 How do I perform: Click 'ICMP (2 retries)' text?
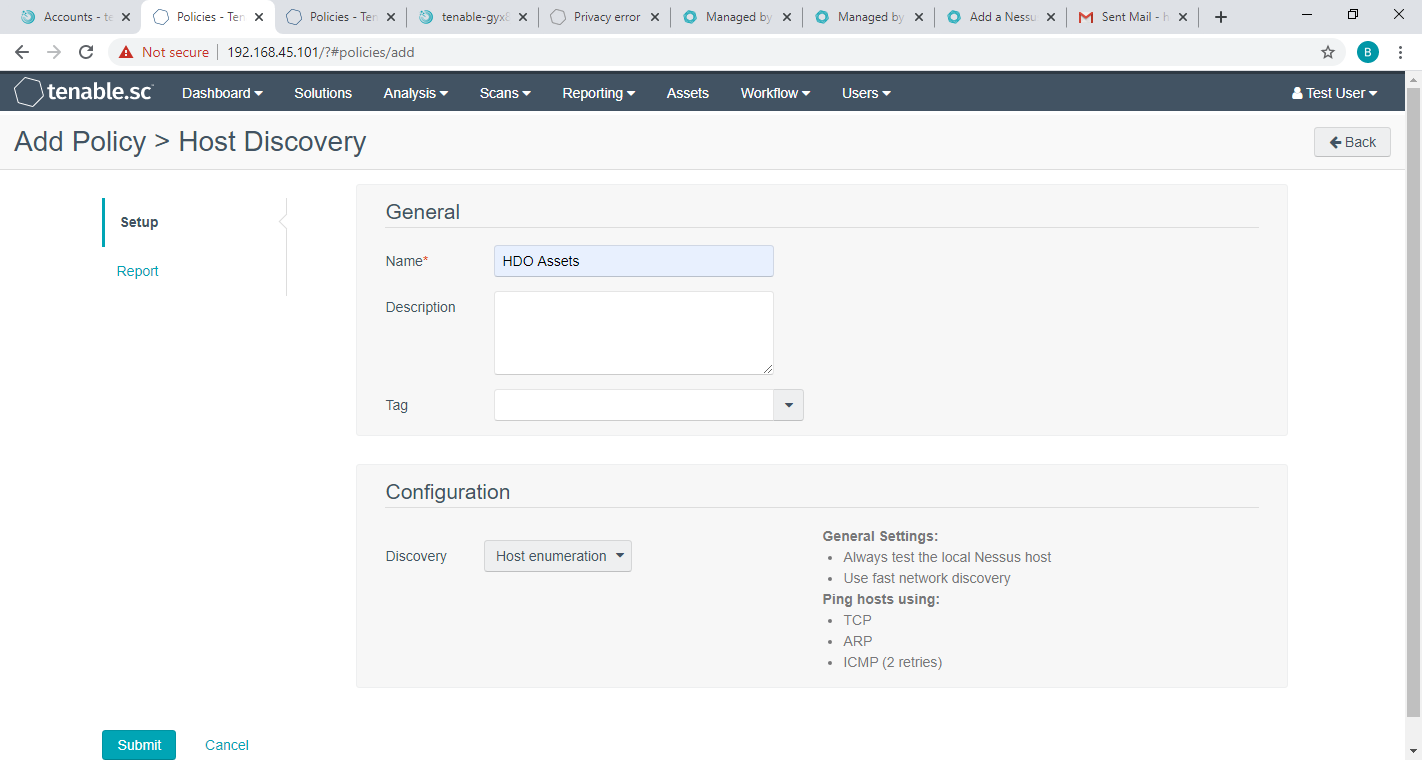(x=893, y=662)
